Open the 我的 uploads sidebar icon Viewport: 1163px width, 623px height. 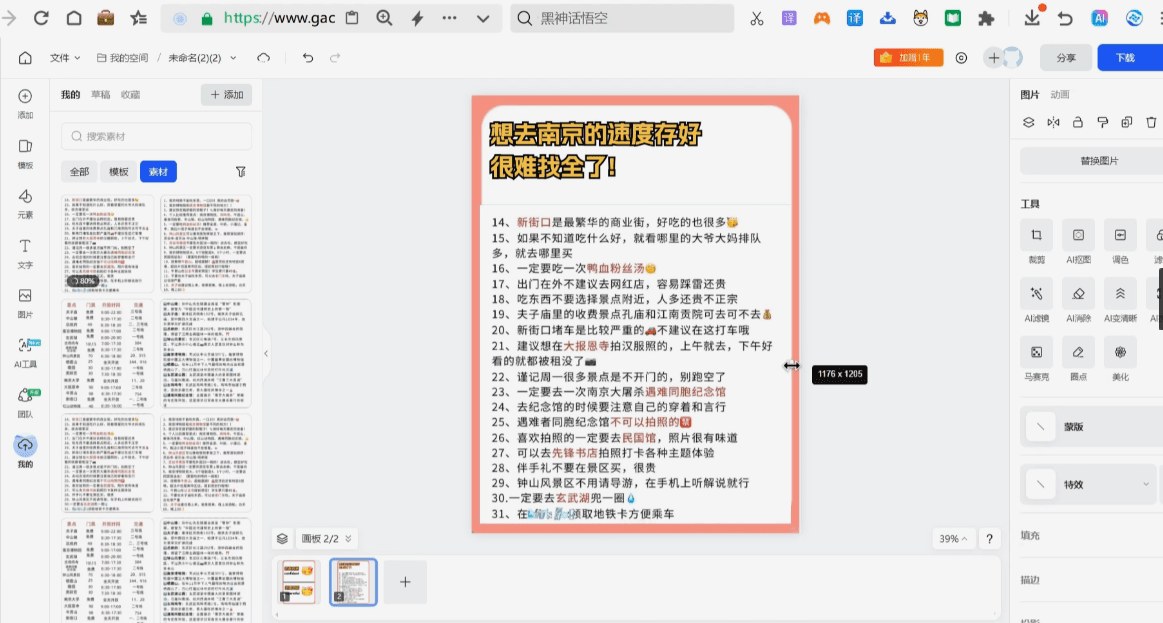(25, 450)
